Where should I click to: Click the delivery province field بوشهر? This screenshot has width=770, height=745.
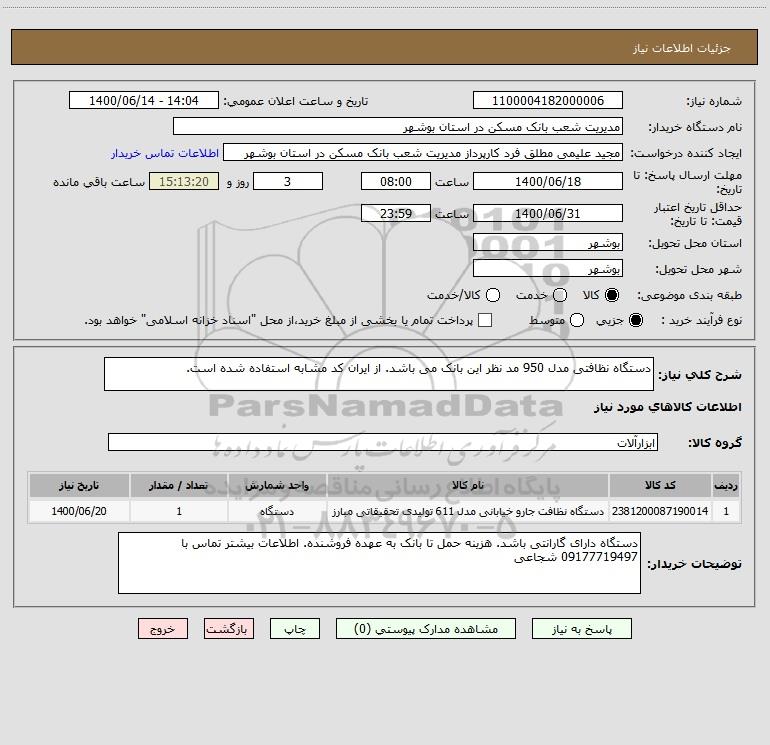[548, 242]
